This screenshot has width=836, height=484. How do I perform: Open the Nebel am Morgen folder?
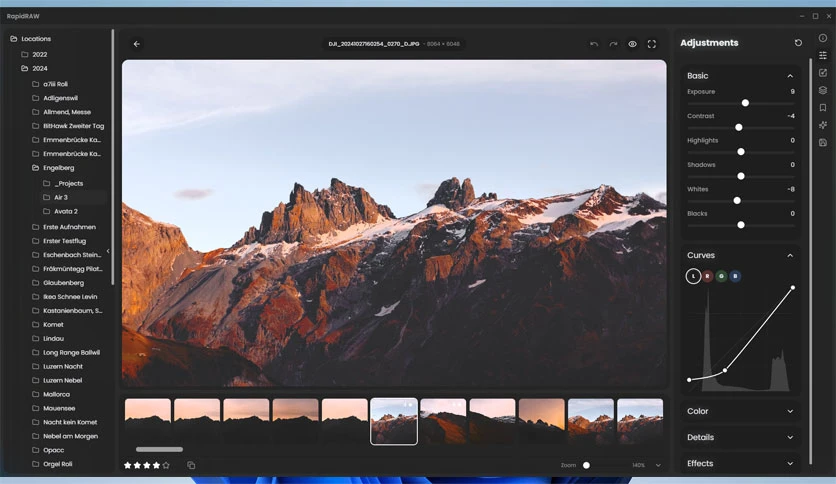point(70,436)
